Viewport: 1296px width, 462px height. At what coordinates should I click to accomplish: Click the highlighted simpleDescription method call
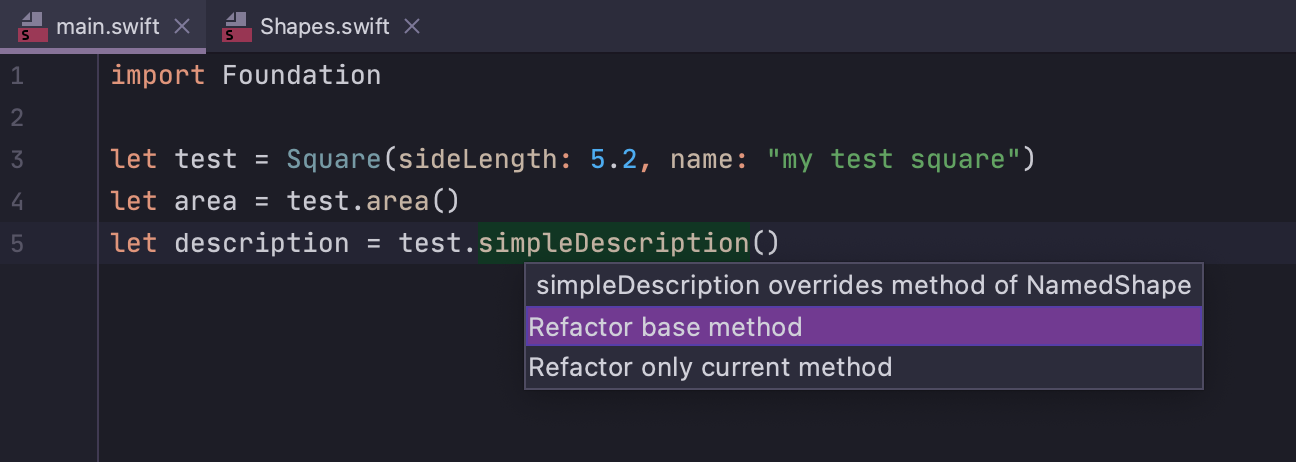point(613,243)
